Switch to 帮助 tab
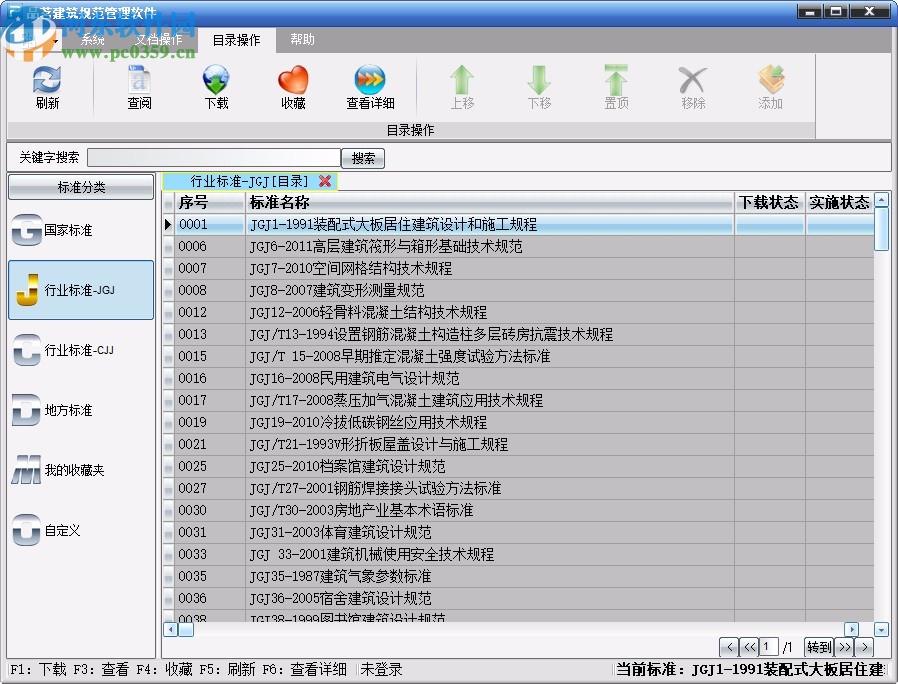 (x=302, y=40)
